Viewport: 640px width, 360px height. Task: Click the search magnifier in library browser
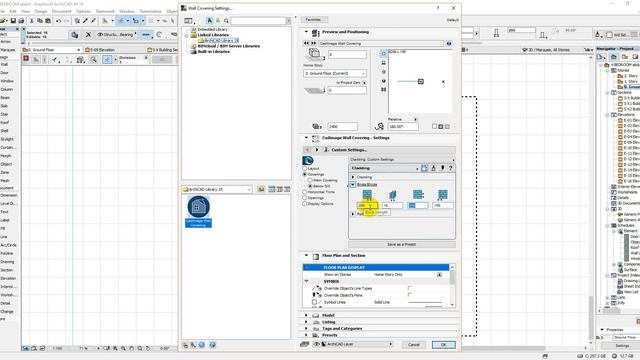[x=226, y=20]
